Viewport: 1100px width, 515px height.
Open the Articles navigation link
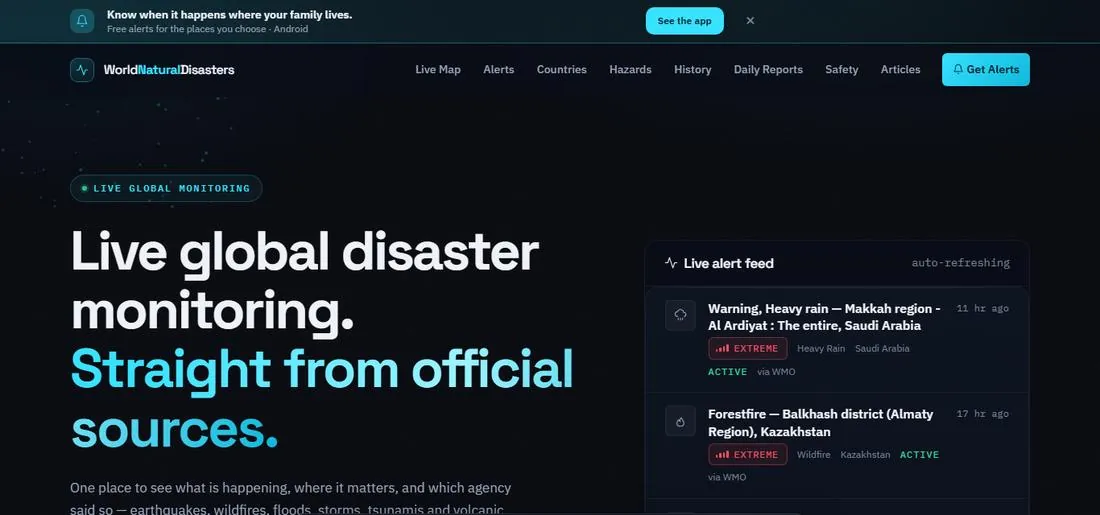900,69
